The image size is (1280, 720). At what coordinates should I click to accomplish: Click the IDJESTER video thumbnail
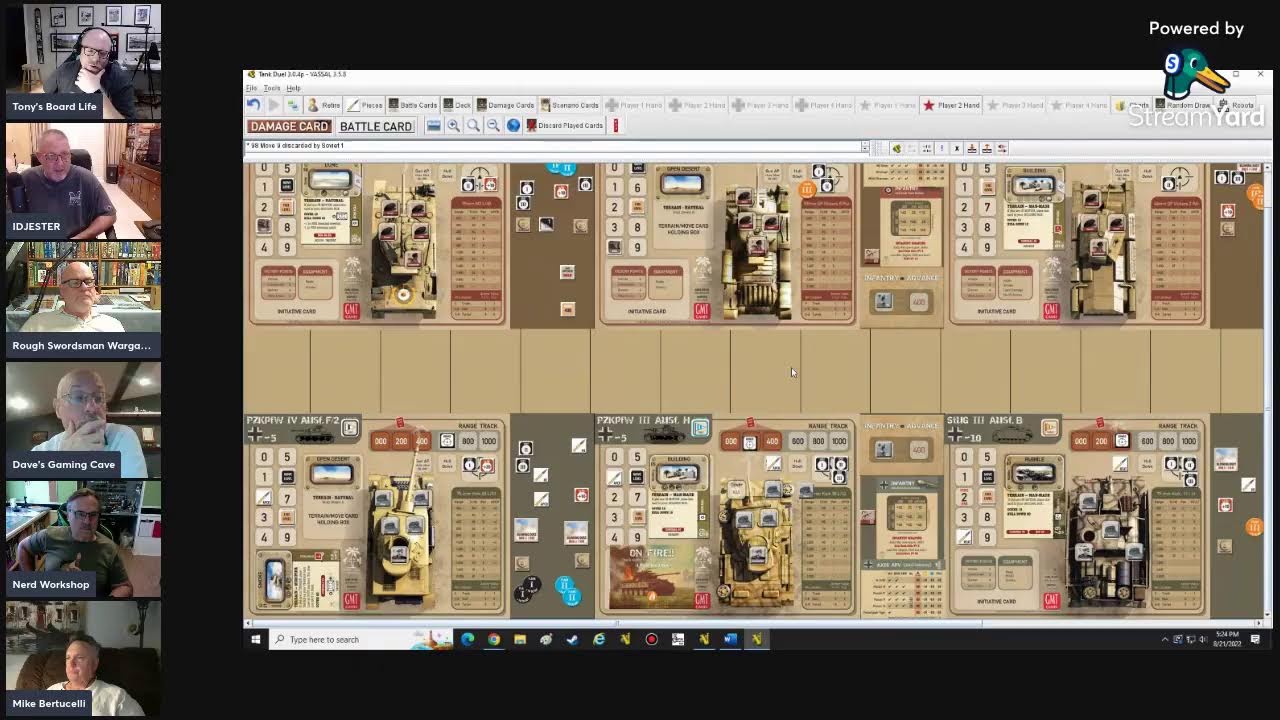pyautogui.click(x=83, y=180)
